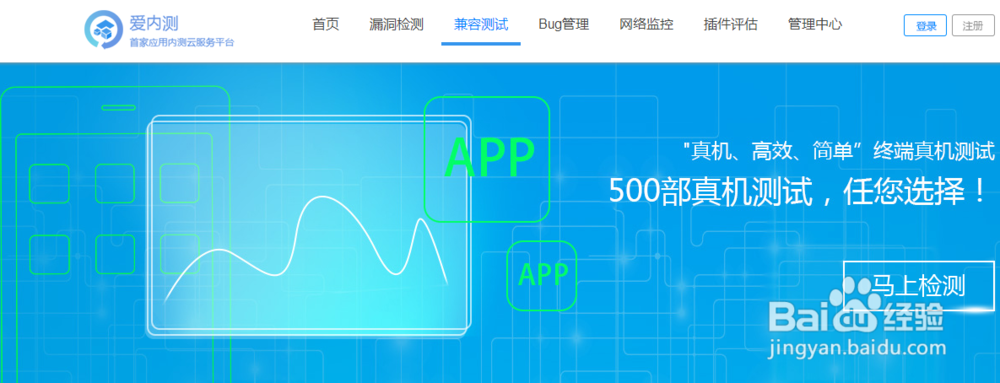Click the 登录 button
Viewport: 1000px width, 383px height.
[x=925, y=25]
